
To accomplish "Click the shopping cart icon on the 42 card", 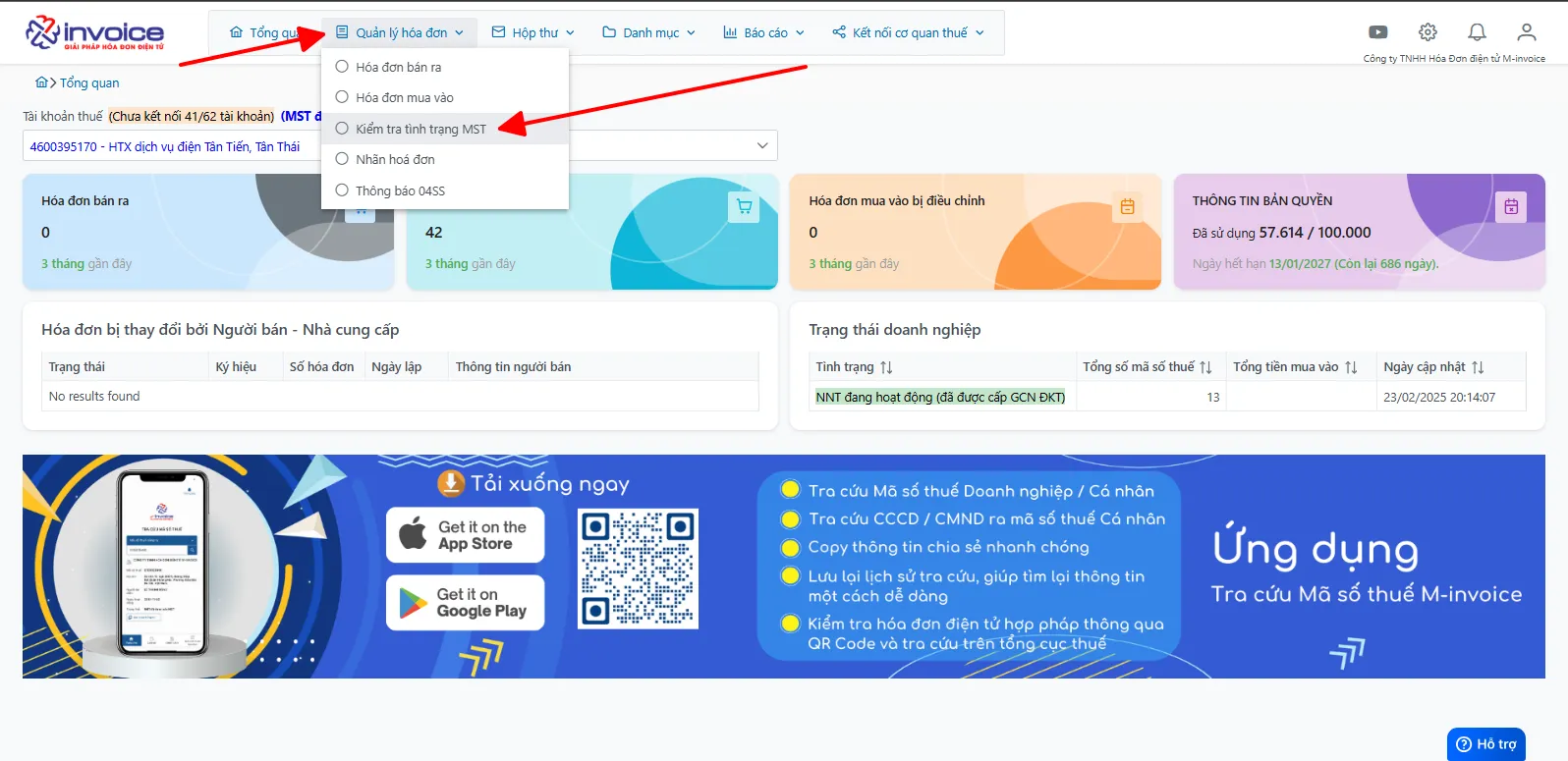I will (744, 207).
